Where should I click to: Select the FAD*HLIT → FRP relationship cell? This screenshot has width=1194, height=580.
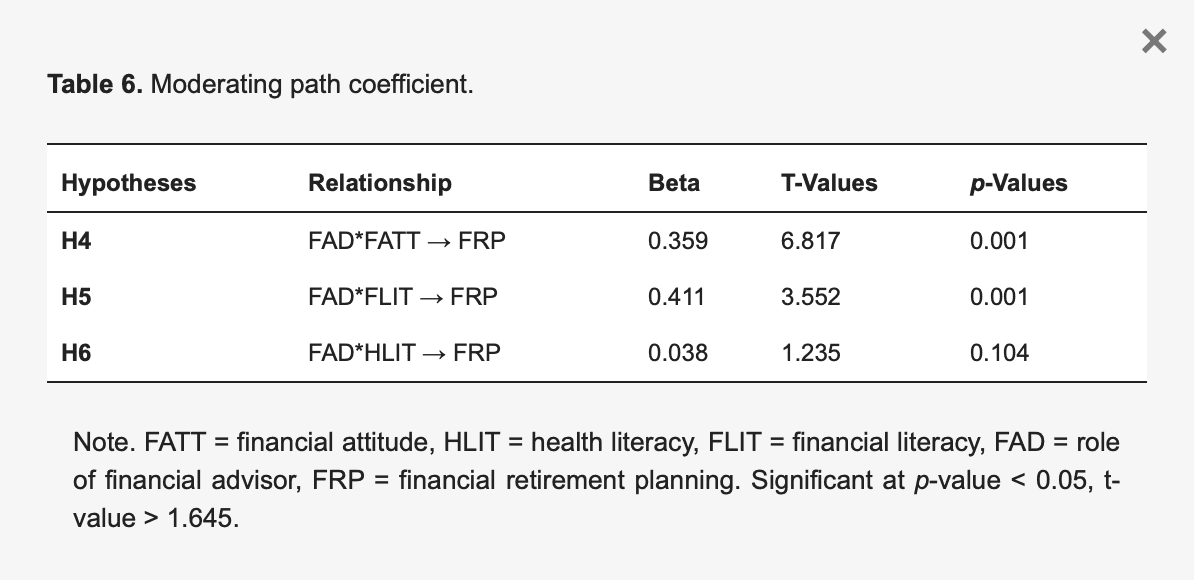pos(405,352)
